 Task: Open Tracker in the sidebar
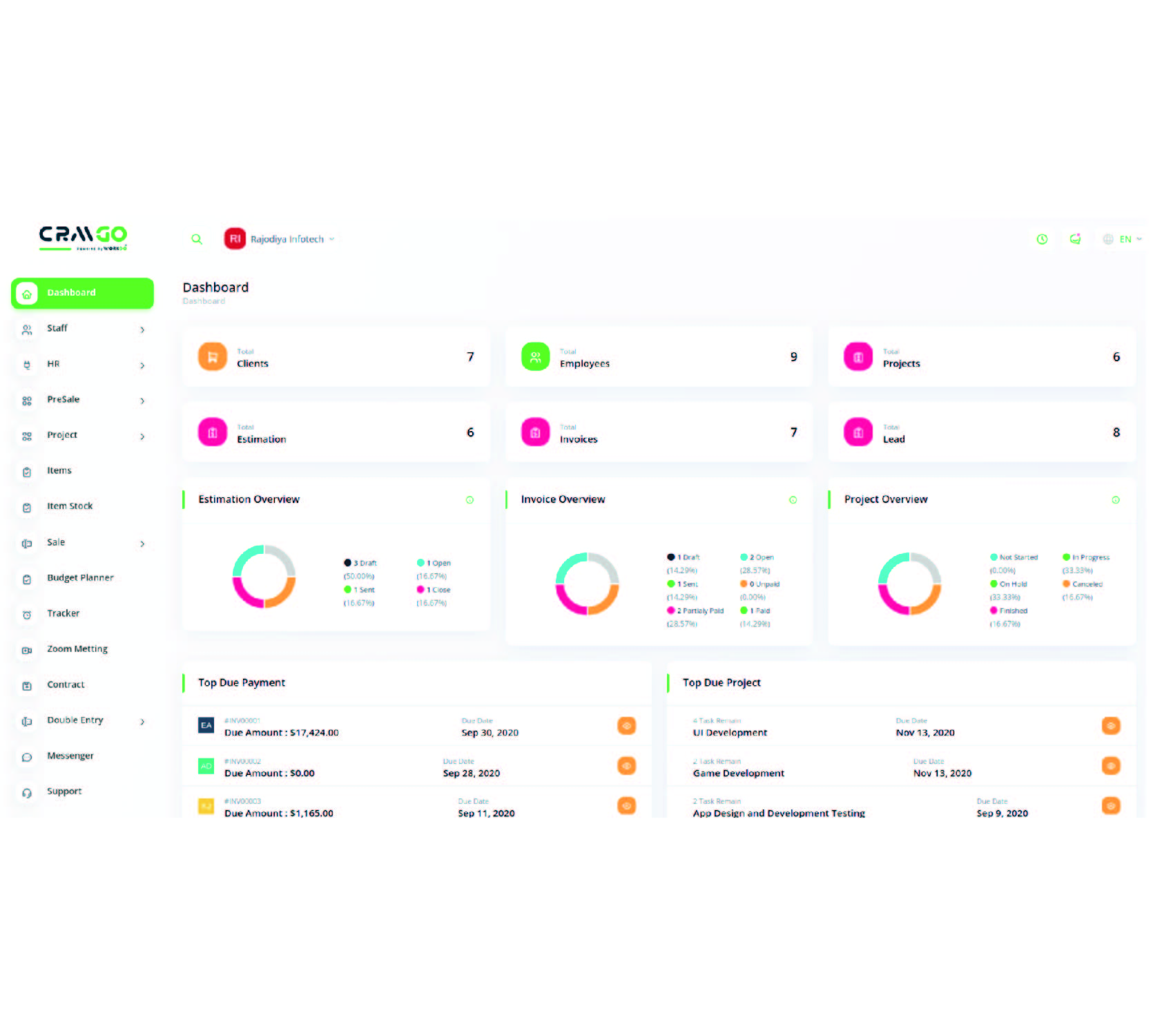[x=64, y=613]
